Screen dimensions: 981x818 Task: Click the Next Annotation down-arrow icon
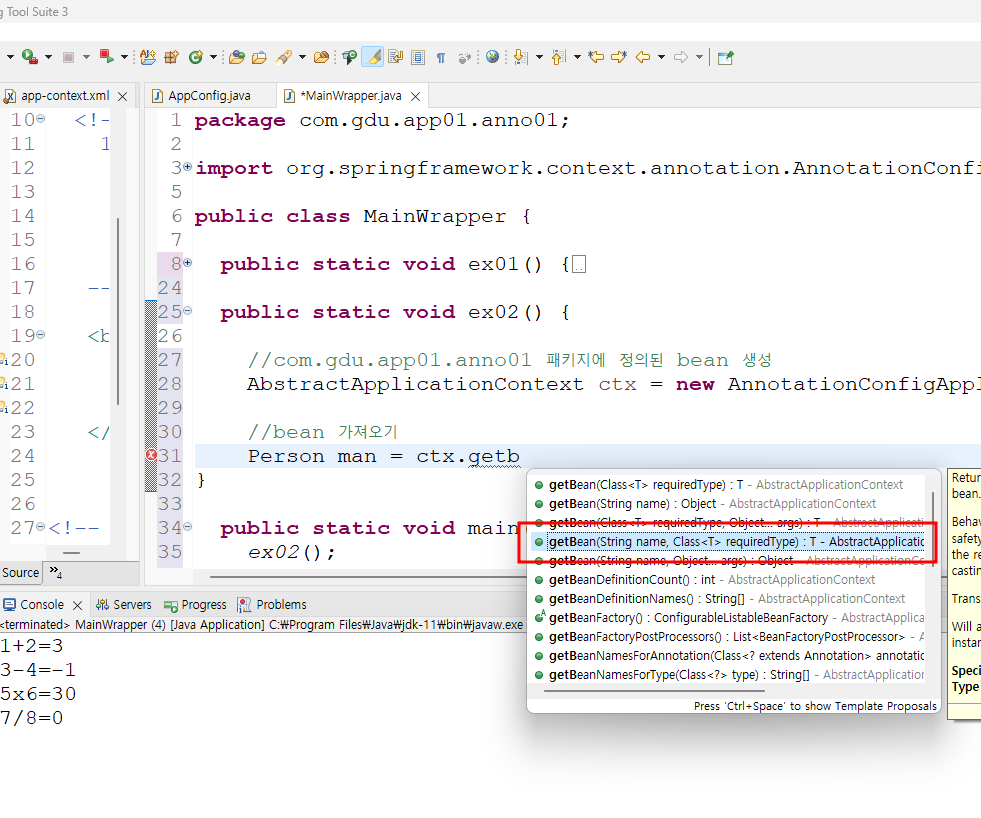(521, 58)
